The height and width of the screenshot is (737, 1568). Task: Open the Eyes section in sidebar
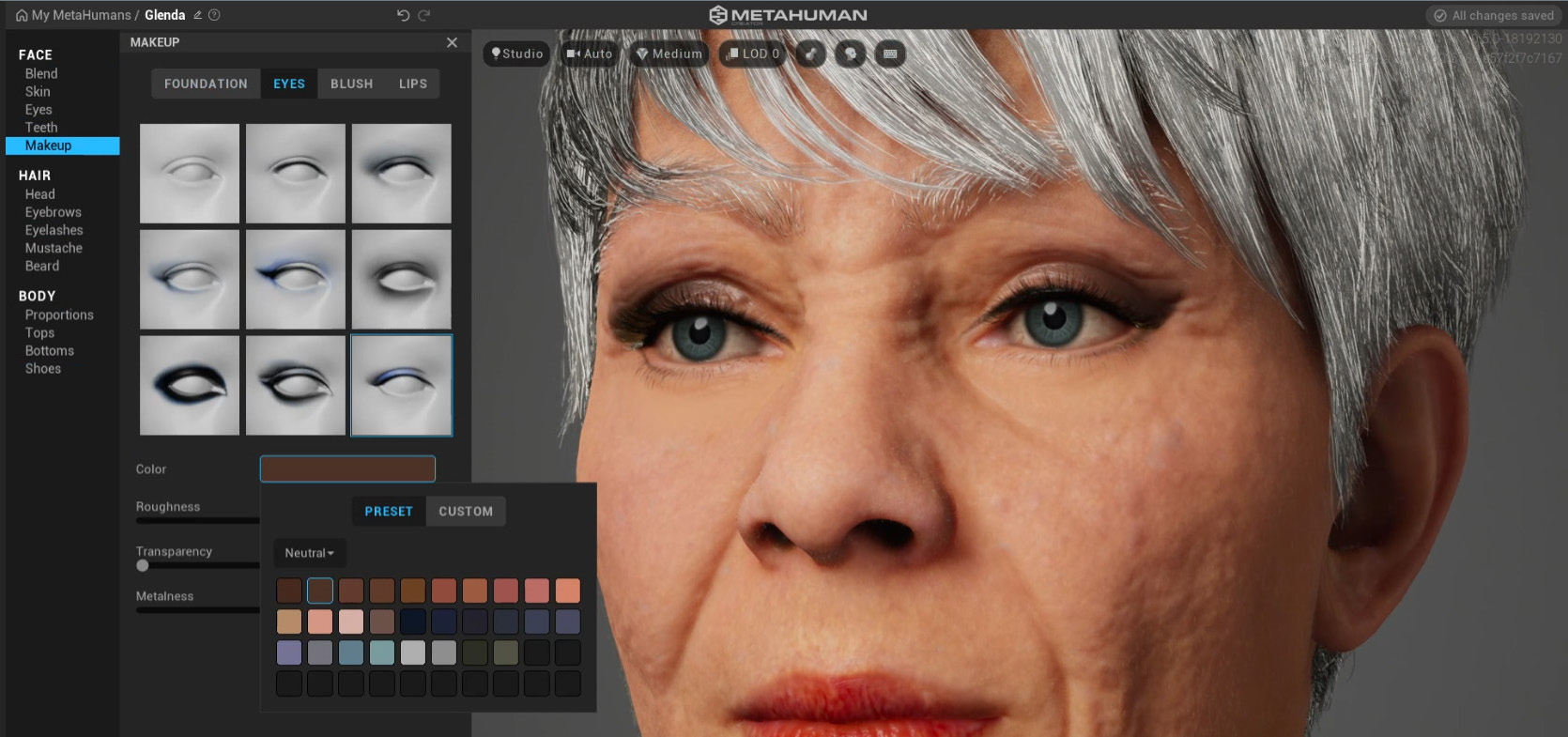tap(38, 109)
